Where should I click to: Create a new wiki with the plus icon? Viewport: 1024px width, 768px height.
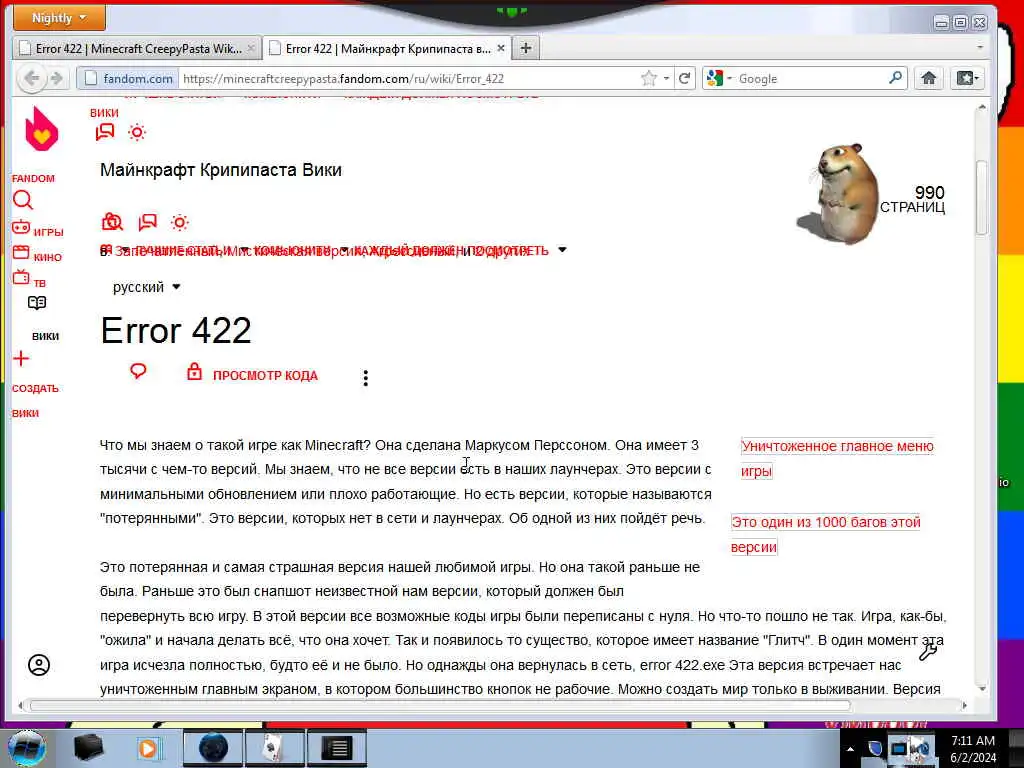tap(21, 359)
